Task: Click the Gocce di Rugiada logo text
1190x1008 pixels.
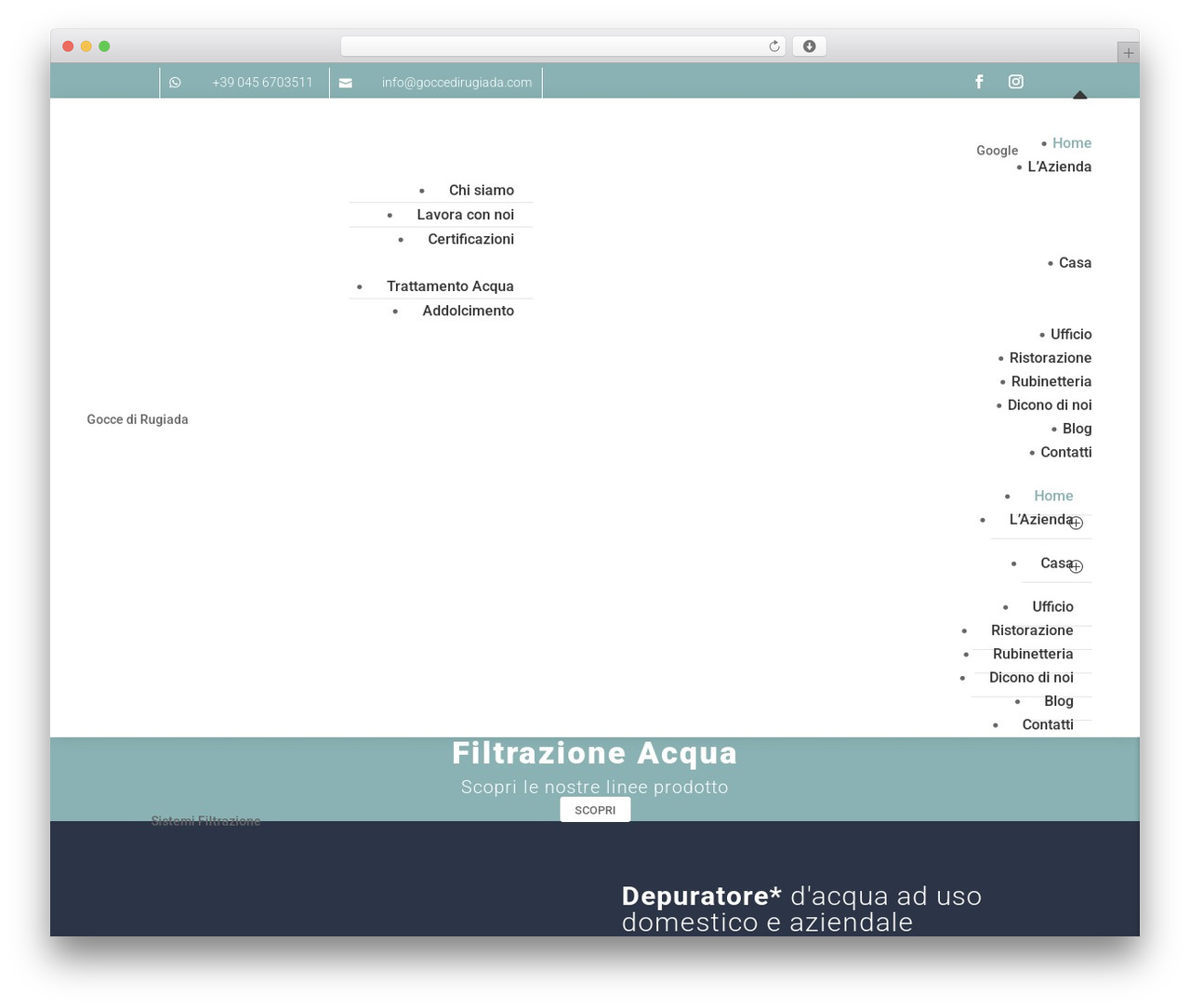Action: (x=138, y=419)
